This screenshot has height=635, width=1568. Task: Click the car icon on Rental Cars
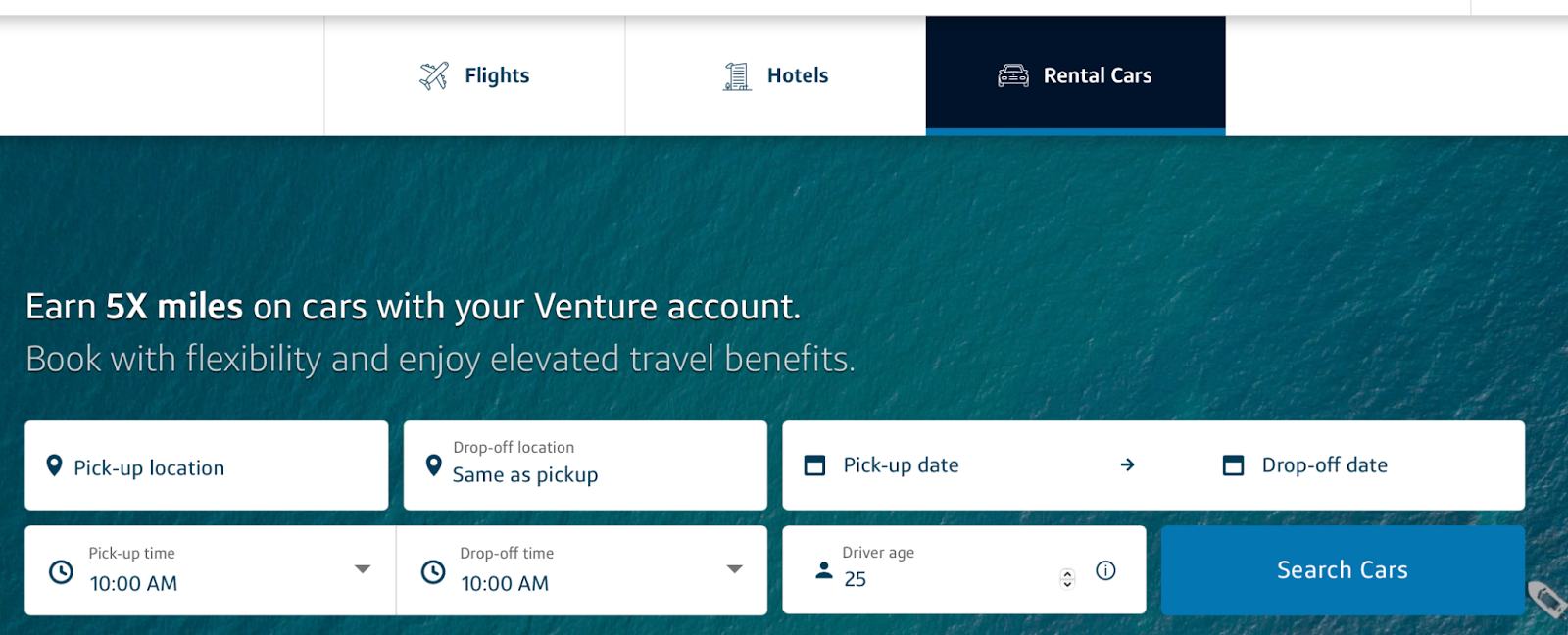(x=1013, y=75)
